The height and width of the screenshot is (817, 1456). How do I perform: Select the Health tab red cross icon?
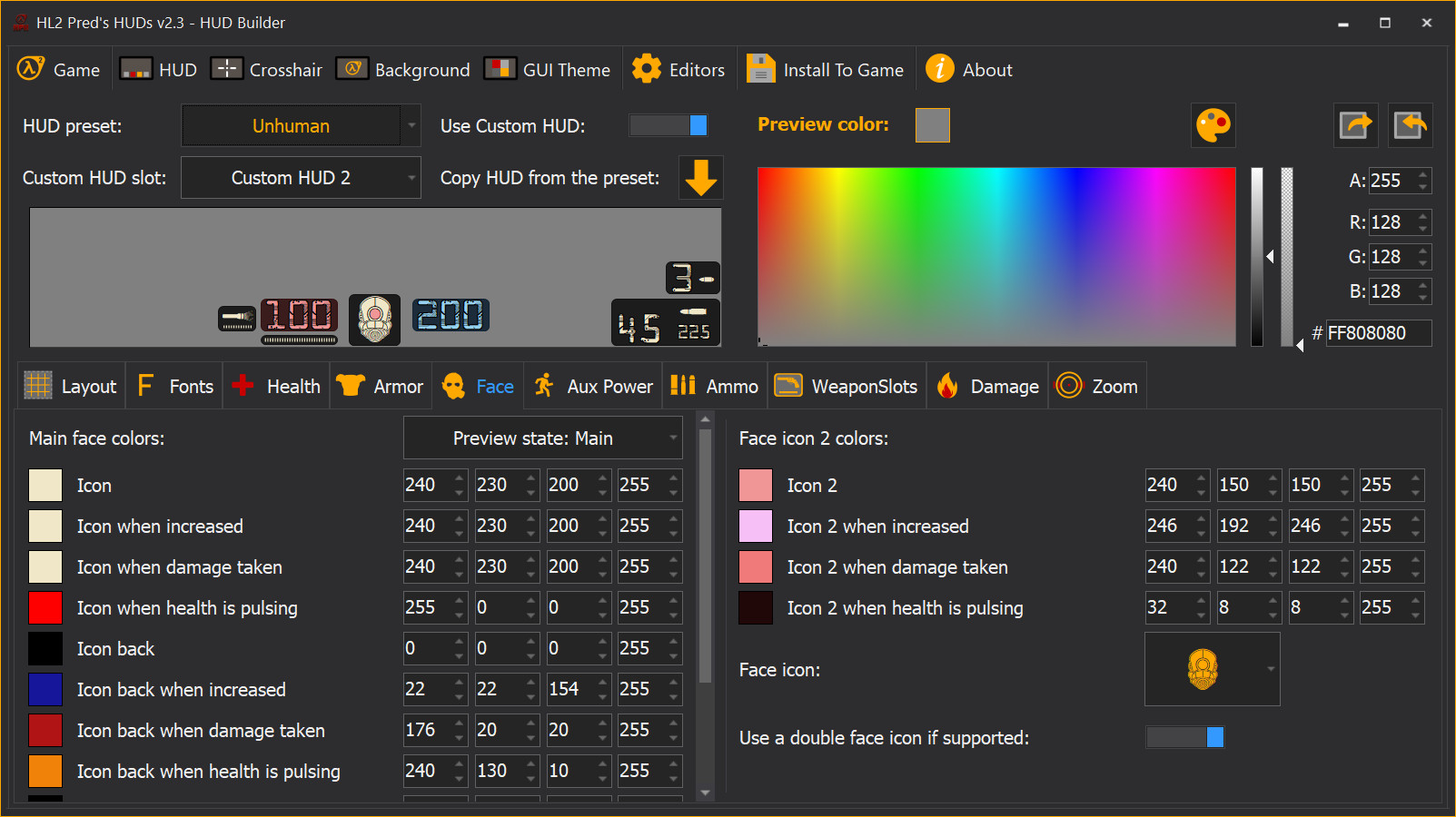click(x=243, y=385)
